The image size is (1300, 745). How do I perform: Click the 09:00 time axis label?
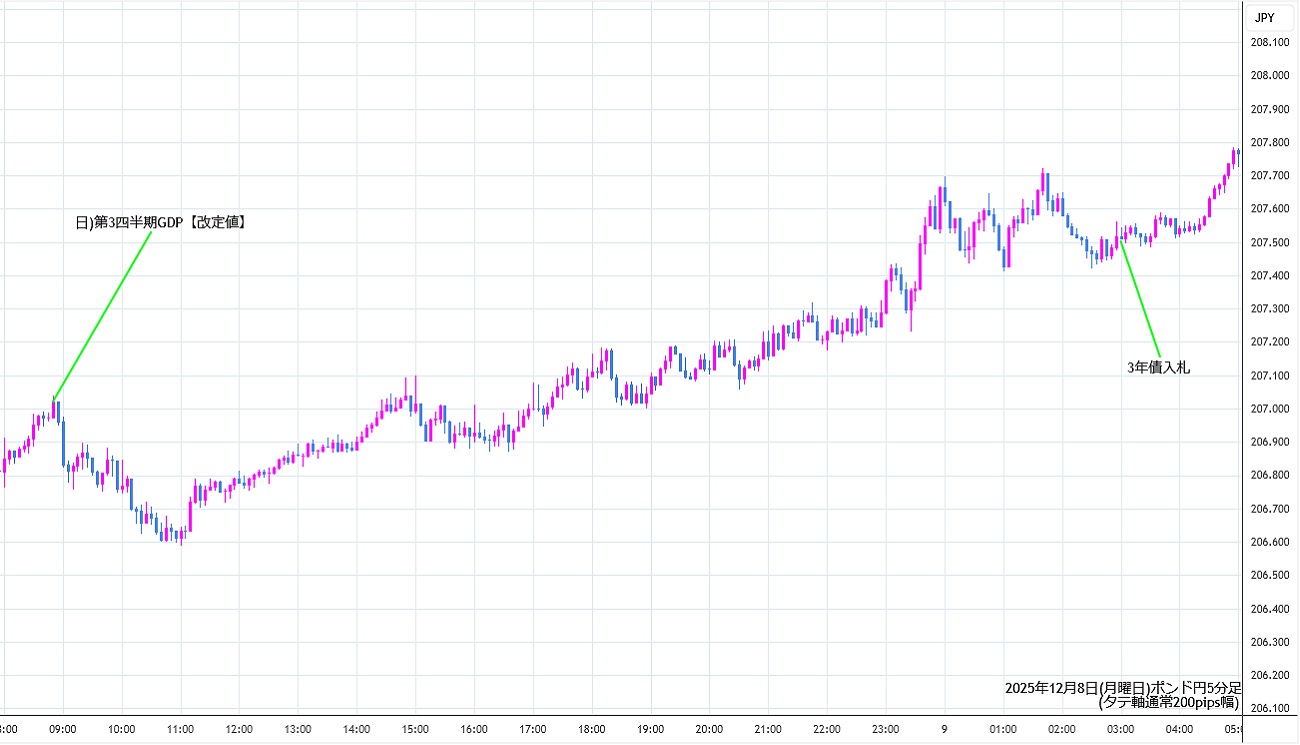point(63,729)
